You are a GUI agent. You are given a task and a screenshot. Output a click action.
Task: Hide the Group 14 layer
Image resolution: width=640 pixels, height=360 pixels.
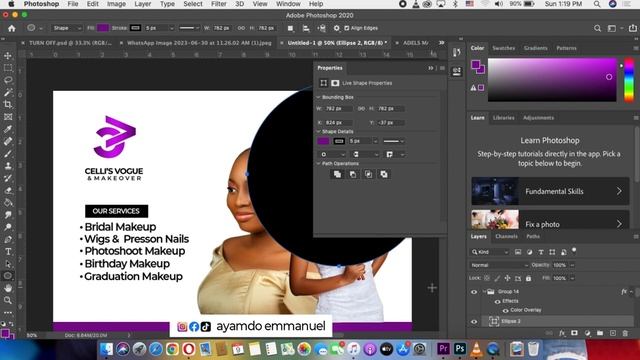(x=474, y=292)
